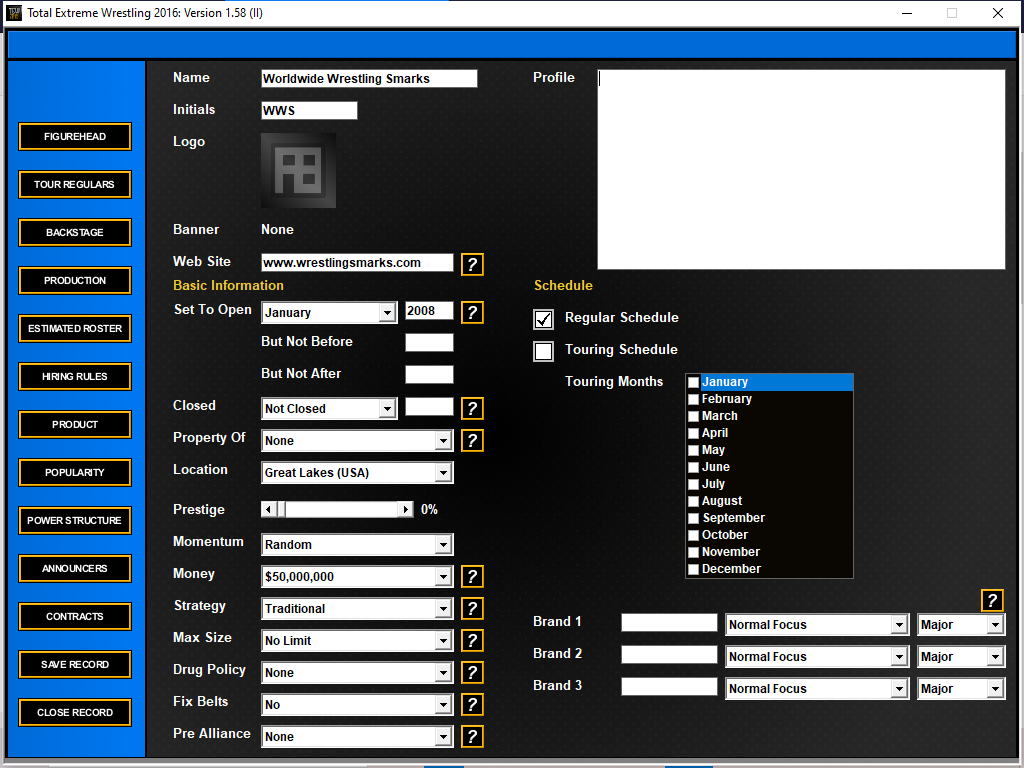Screen dimensions: 1024x768
Task: Expand the Location dropdown
Action: (x=443, y=473)
